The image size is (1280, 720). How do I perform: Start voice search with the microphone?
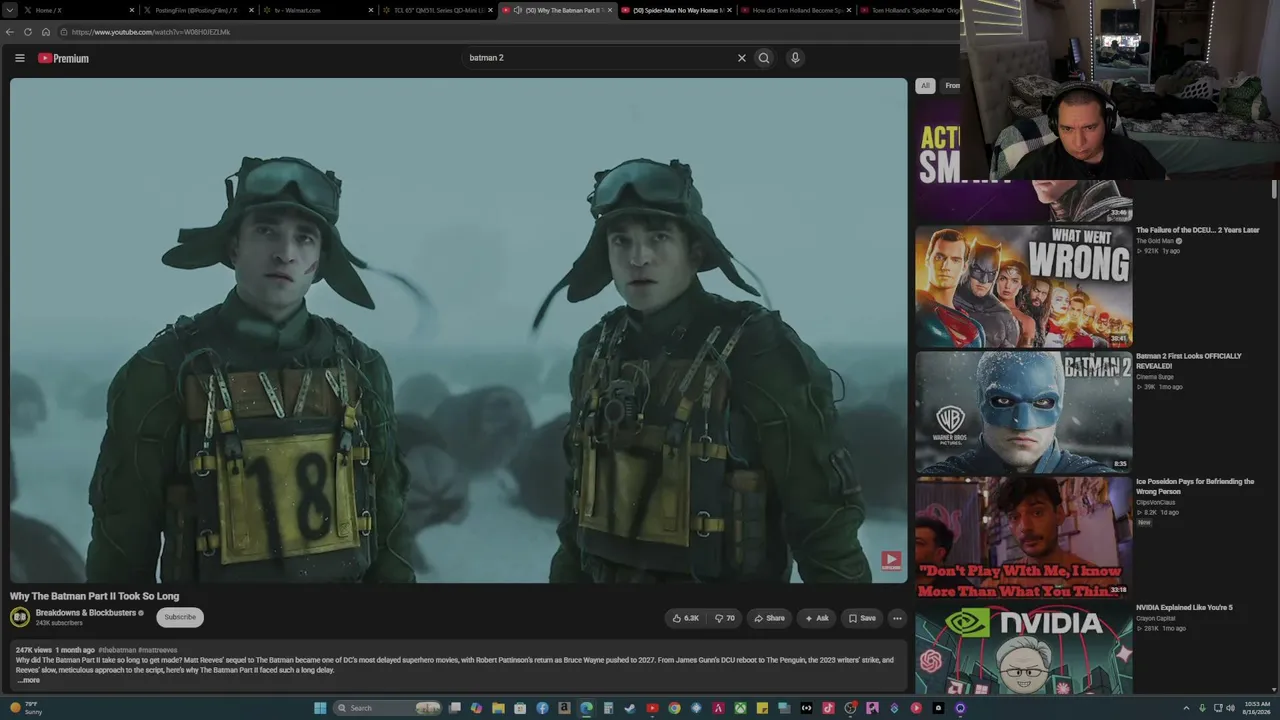click(795, 58)
